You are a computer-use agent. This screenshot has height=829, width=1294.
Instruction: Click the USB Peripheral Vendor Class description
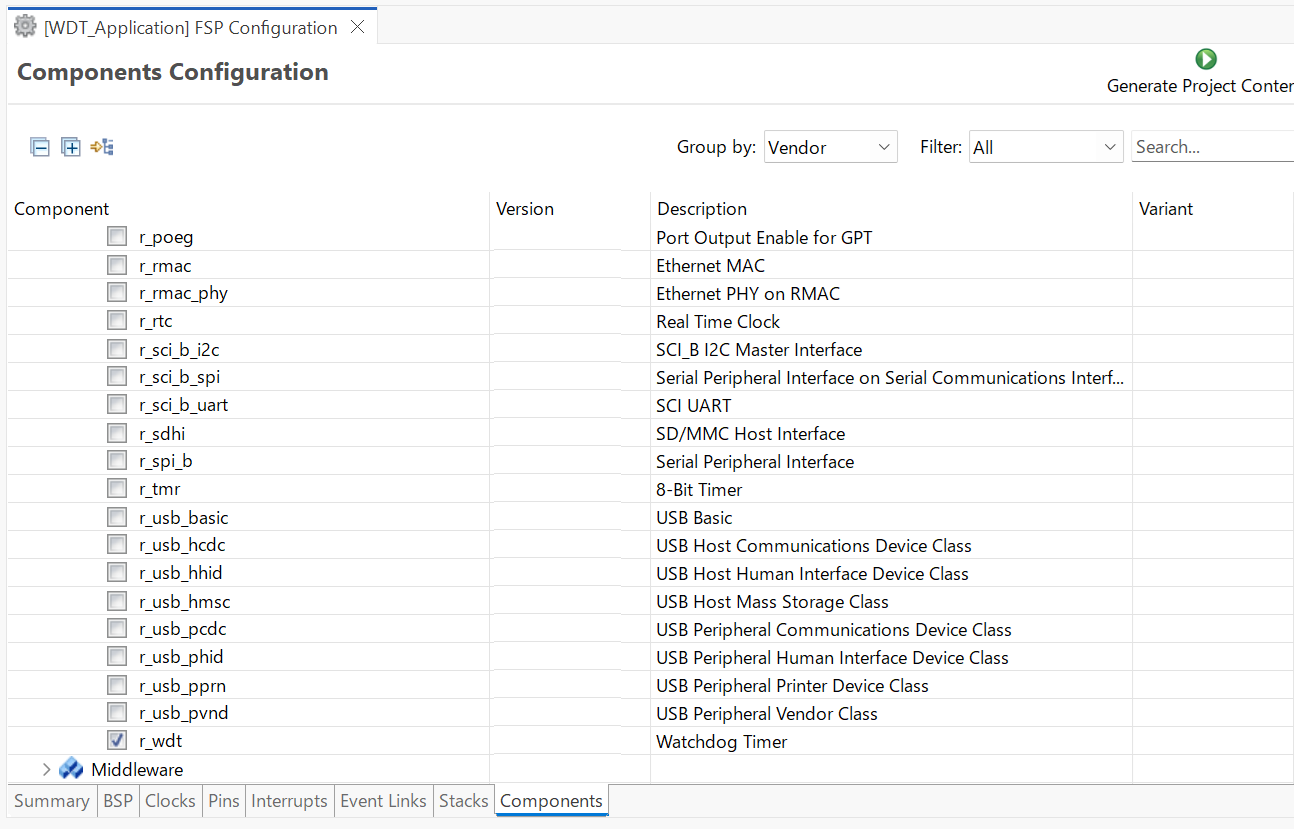tap(767, 713)
